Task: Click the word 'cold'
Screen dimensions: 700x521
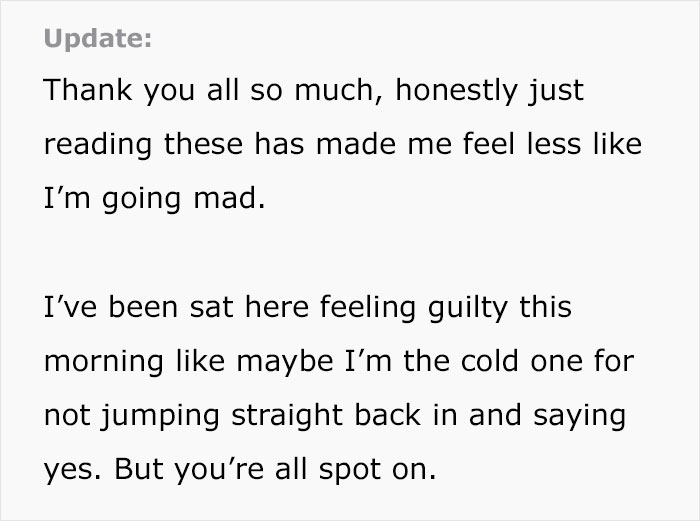Action: pos(489,361)
